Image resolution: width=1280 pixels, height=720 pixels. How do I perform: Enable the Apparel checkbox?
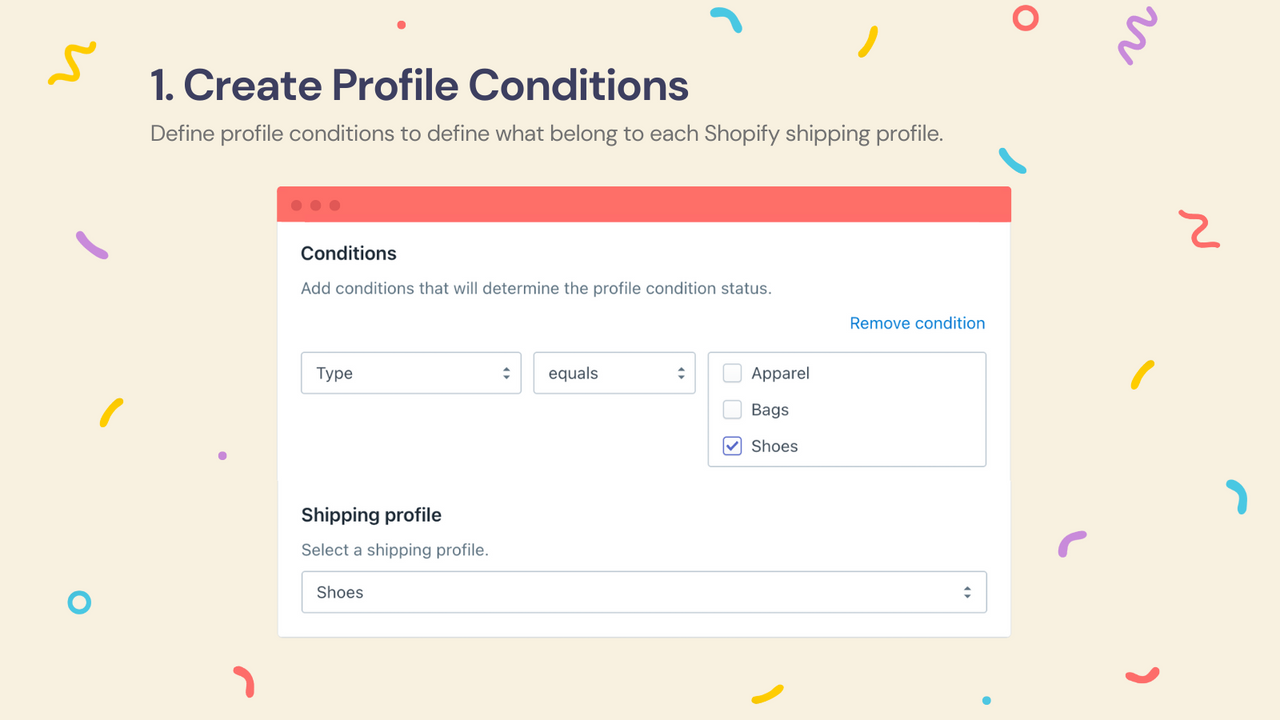click(x=732, y=372)
